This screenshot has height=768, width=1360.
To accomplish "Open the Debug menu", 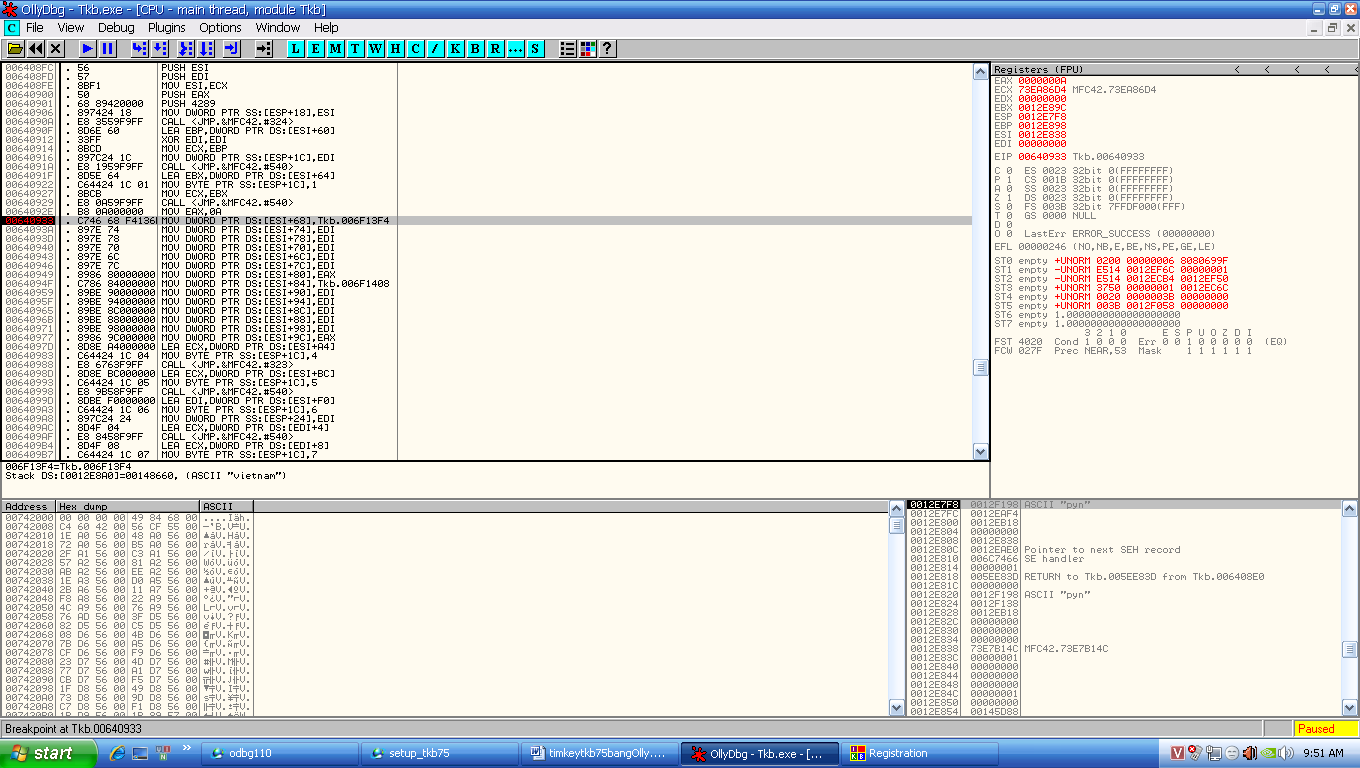I will [116, 27].
